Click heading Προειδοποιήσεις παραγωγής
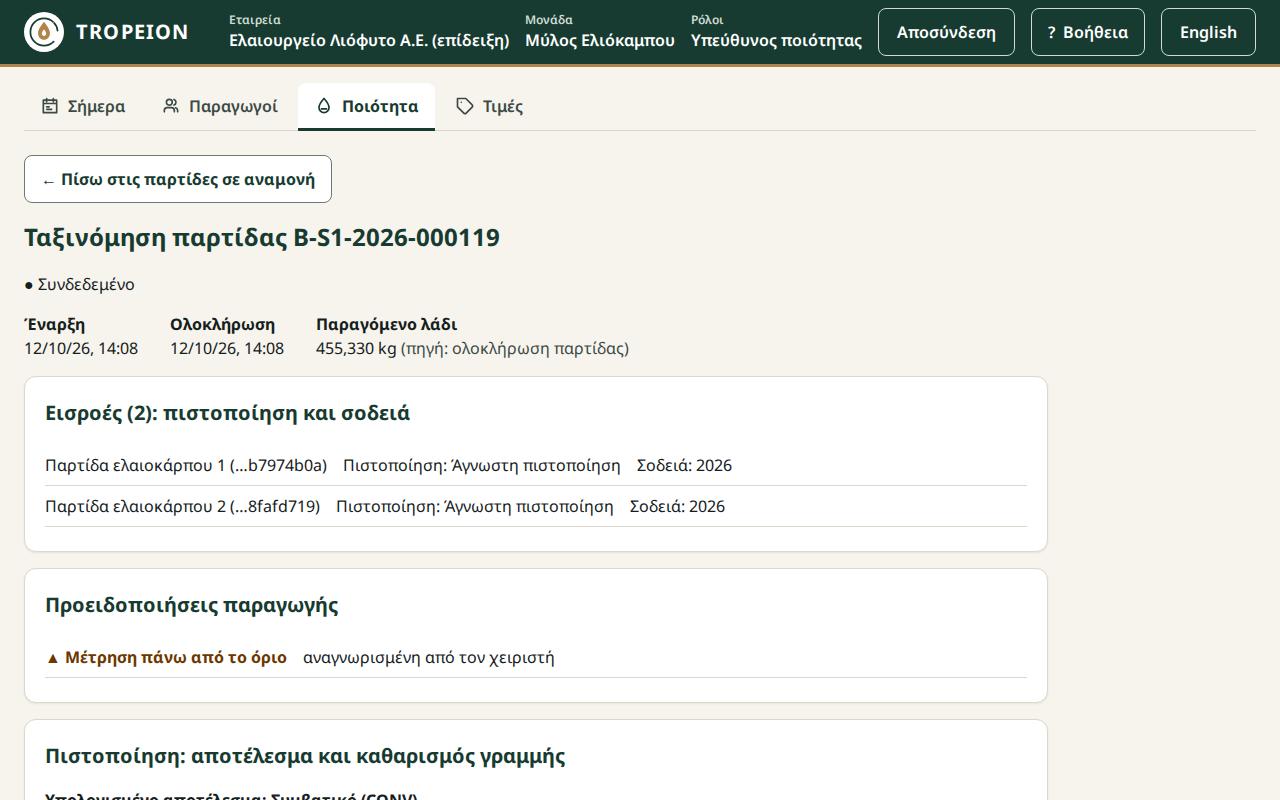This screenshot has height=800, width=1280. click(192, 606)
